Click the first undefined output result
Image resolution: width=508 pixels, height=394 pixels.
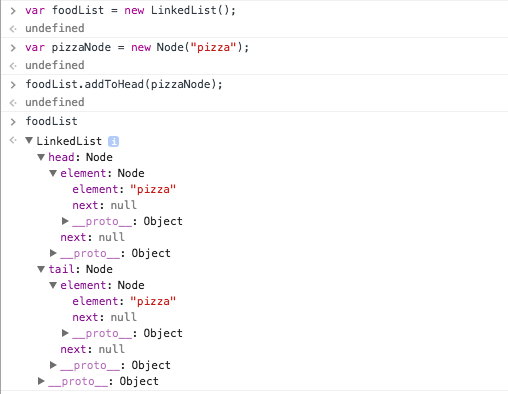(55, 28)
